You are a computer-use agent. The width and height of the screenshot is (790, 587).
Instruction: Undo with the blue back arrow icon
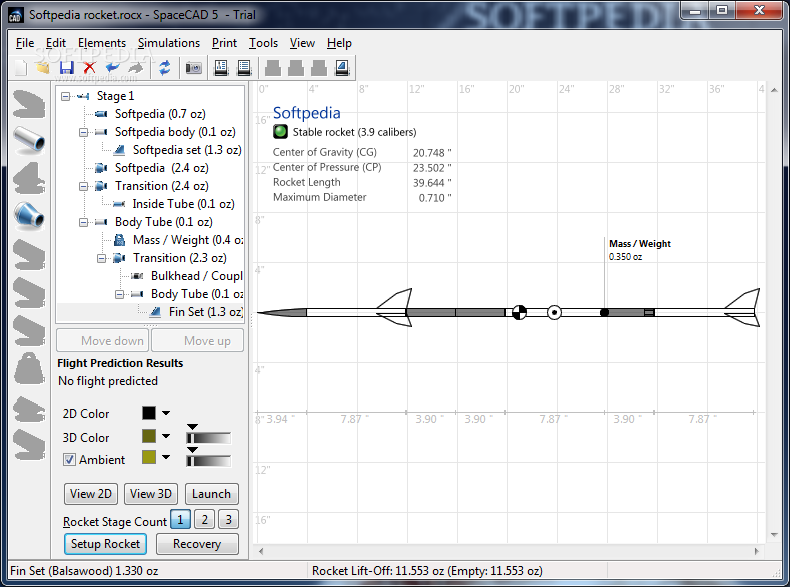pyautogui.click(x=113, y=68)
